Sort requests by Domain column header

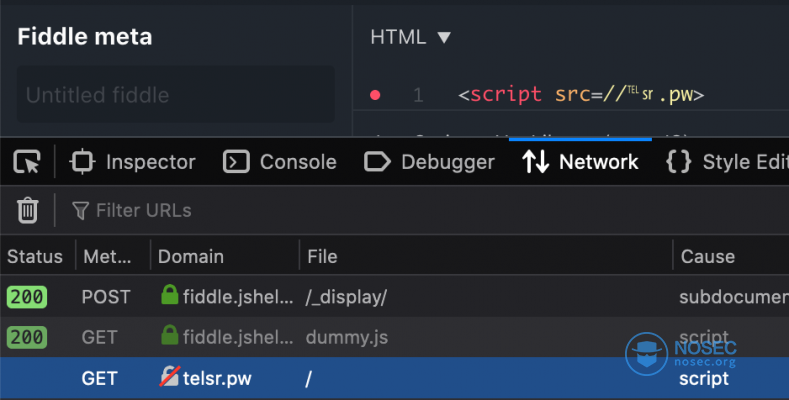pos(191,257)
